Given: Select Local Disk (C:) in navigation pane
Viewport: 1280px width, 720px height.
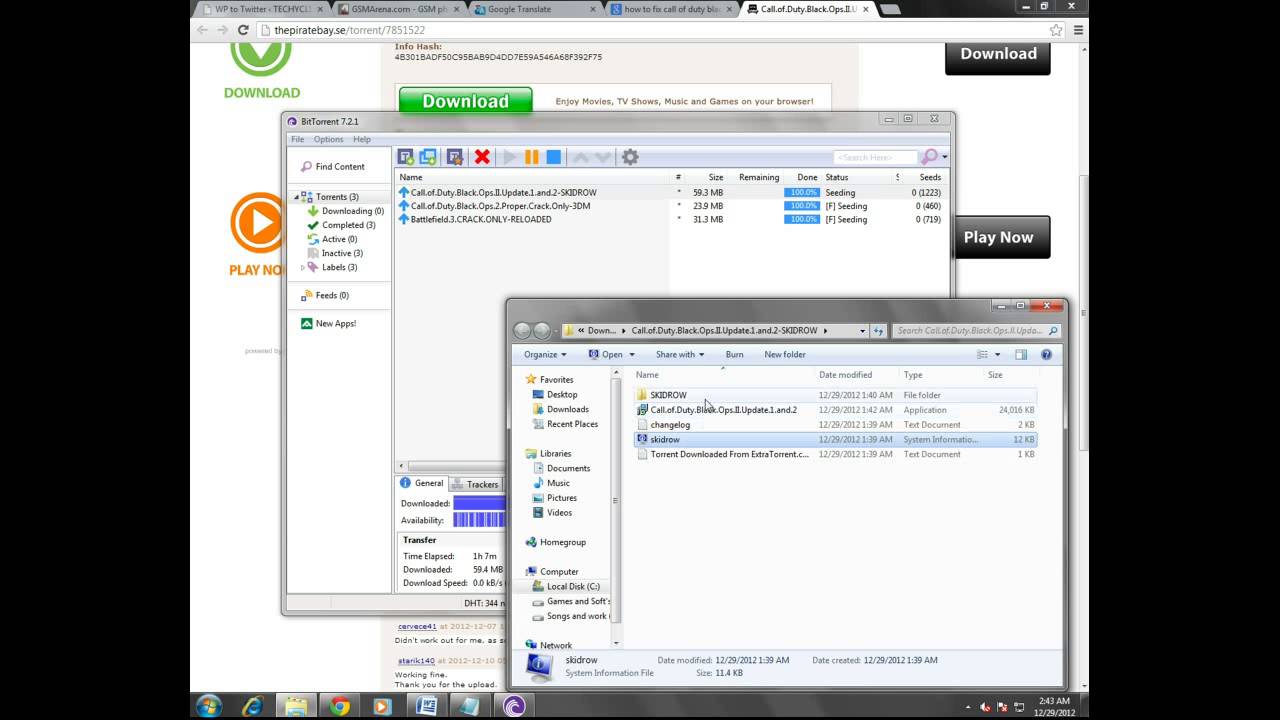Looking at the screenshot, I should (573, 587).
